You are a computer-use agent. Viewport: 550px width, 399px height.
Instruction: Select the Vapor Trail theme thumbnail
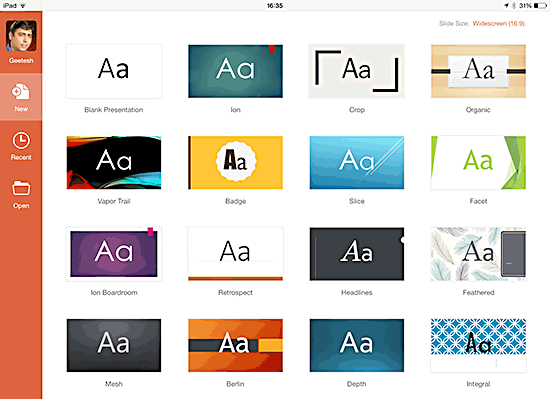[114, 163]
